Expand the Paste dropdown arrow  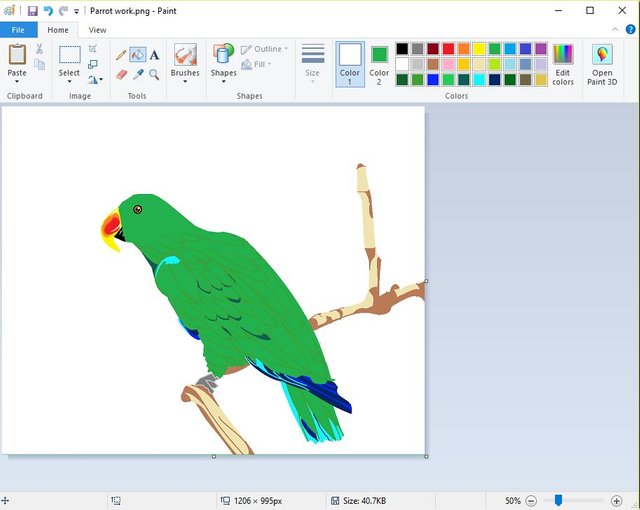(x=17, y=82)
